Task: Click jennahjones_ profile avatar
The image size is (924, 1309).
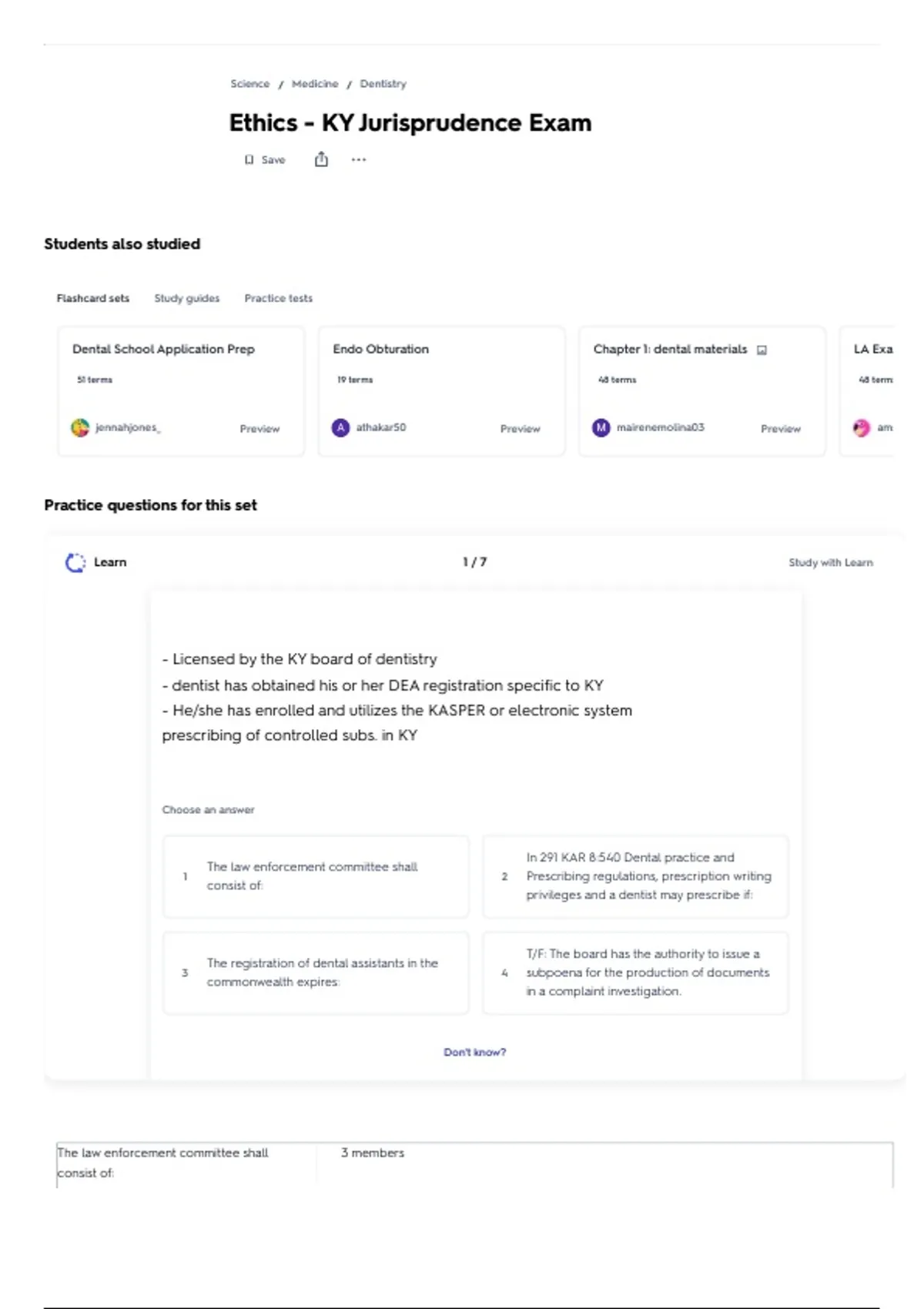Action: pyautogui.click(x=80, y=427)
